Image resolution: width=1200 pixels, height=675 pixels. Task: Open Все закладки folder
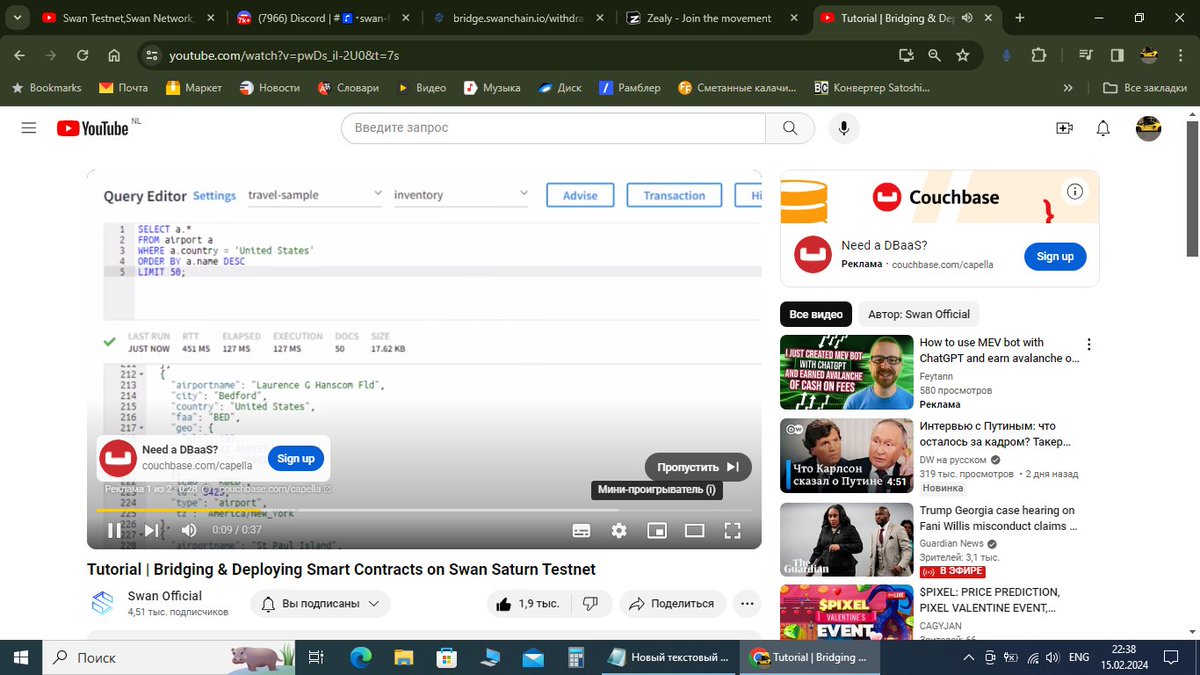pos(1145,88)
